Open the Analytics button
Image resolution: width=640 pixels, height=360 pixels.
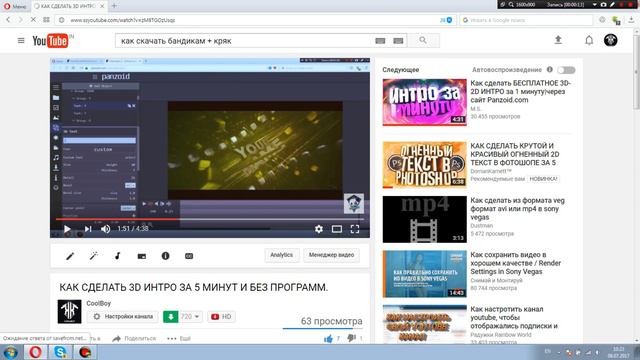pos(282,255)
